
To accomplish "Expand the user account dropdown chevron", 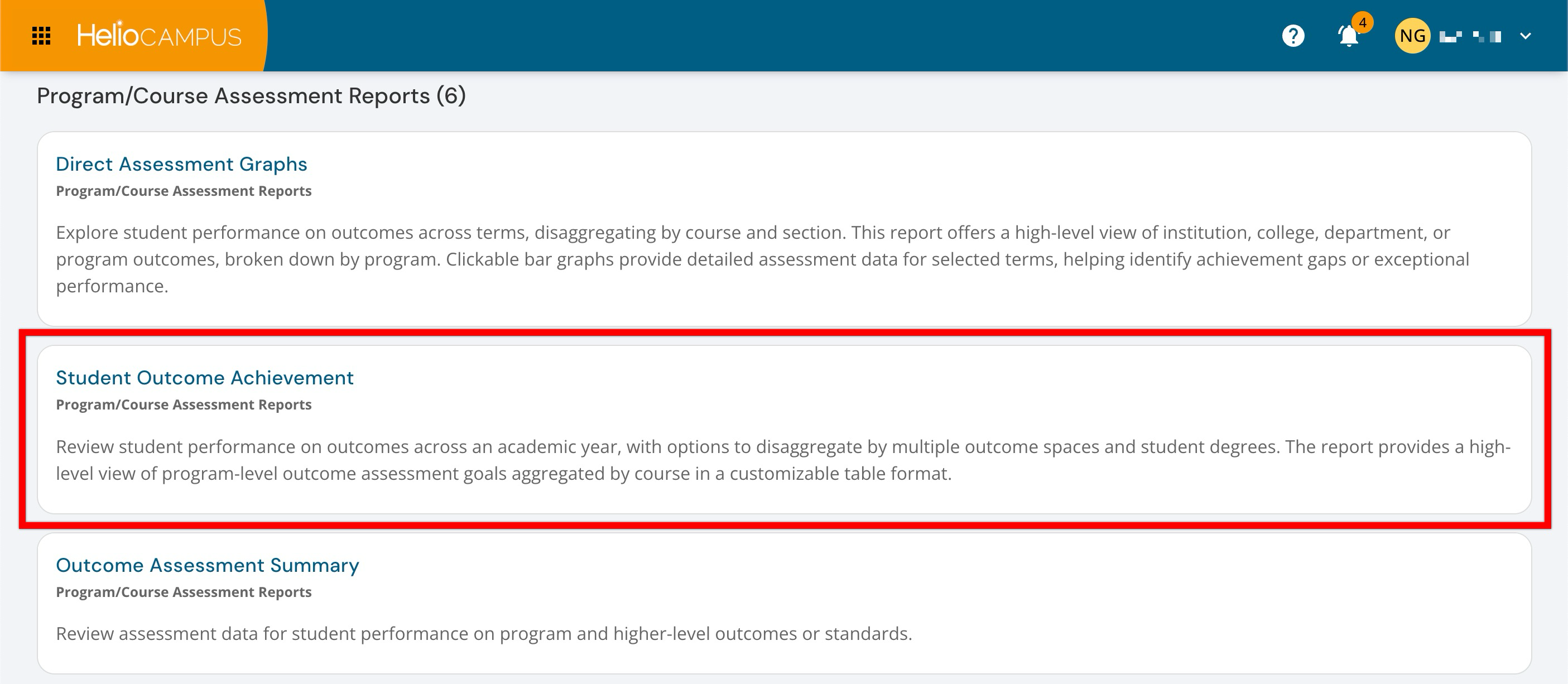I will 1526,36.
